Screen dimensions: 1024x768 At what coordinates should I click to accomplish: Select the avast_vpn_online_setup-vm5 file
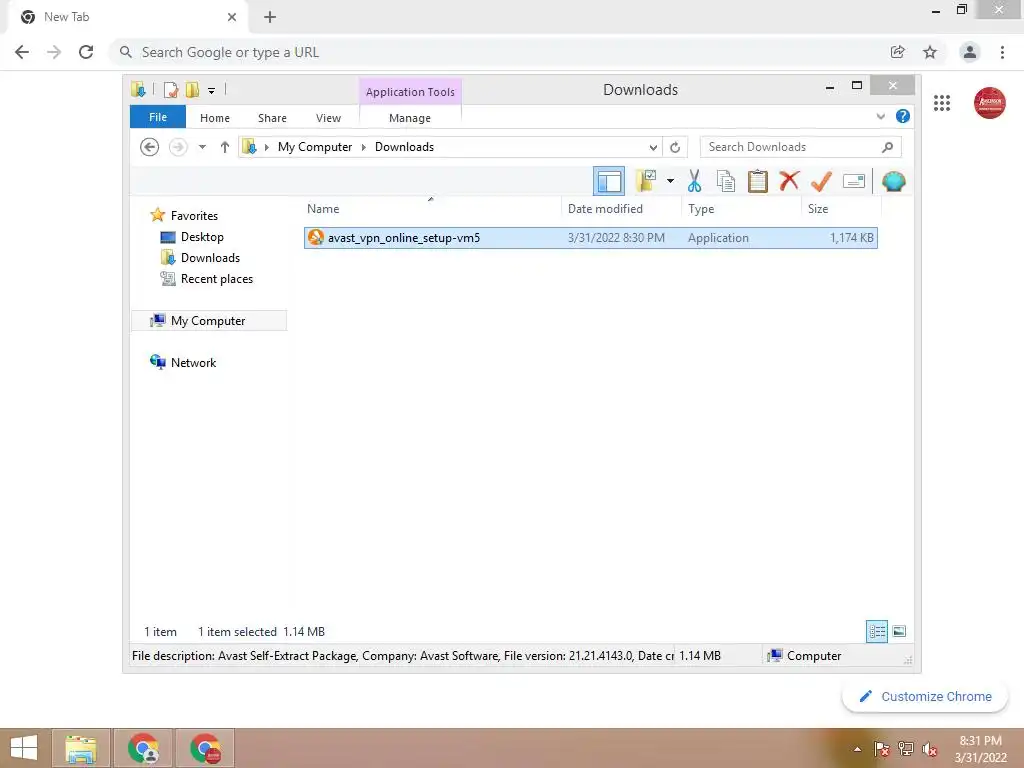click(x=590, y=238)
